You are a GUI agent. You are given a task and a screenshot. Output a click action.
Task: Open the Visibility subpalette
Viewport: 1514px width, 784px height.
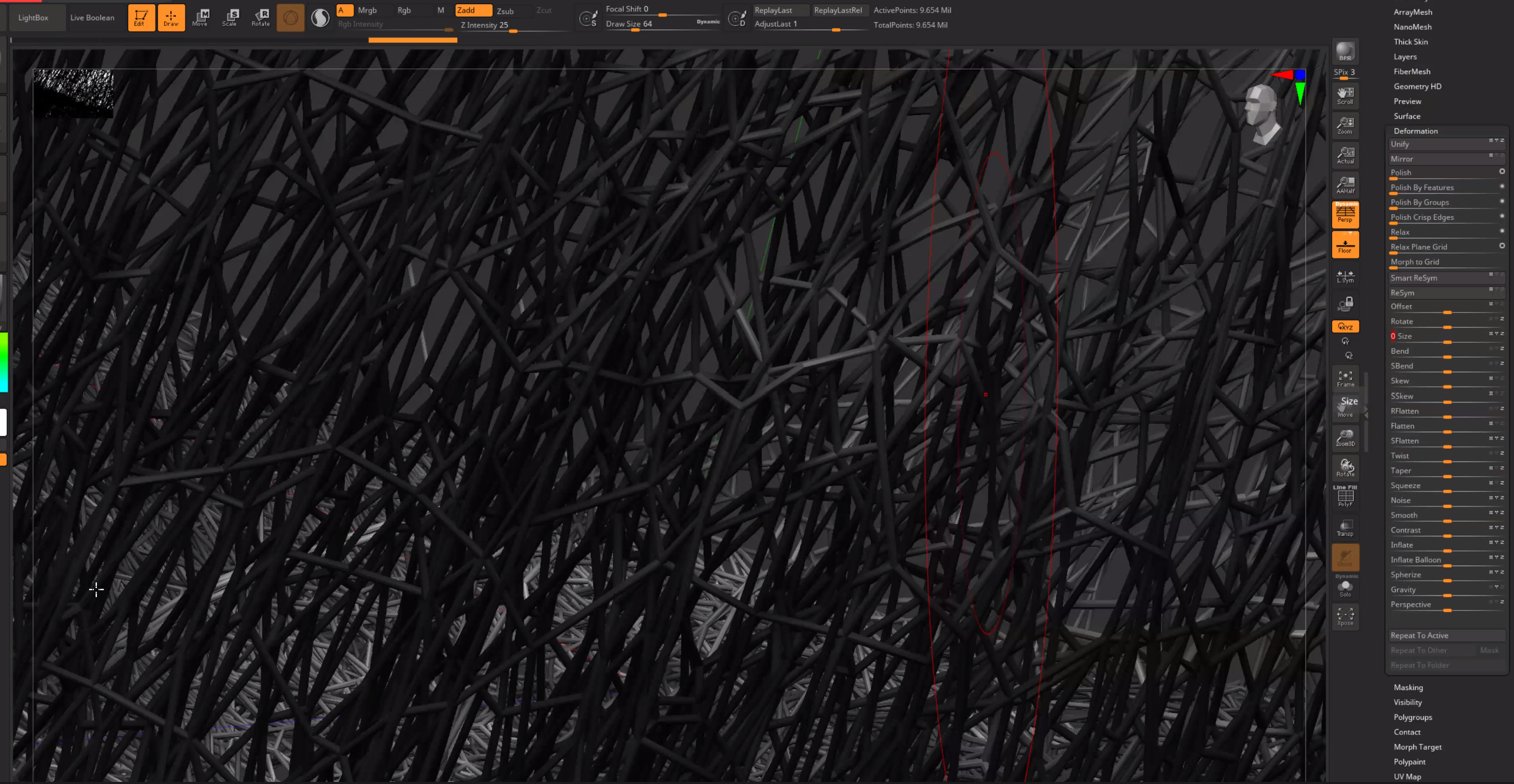[1407, 702]
